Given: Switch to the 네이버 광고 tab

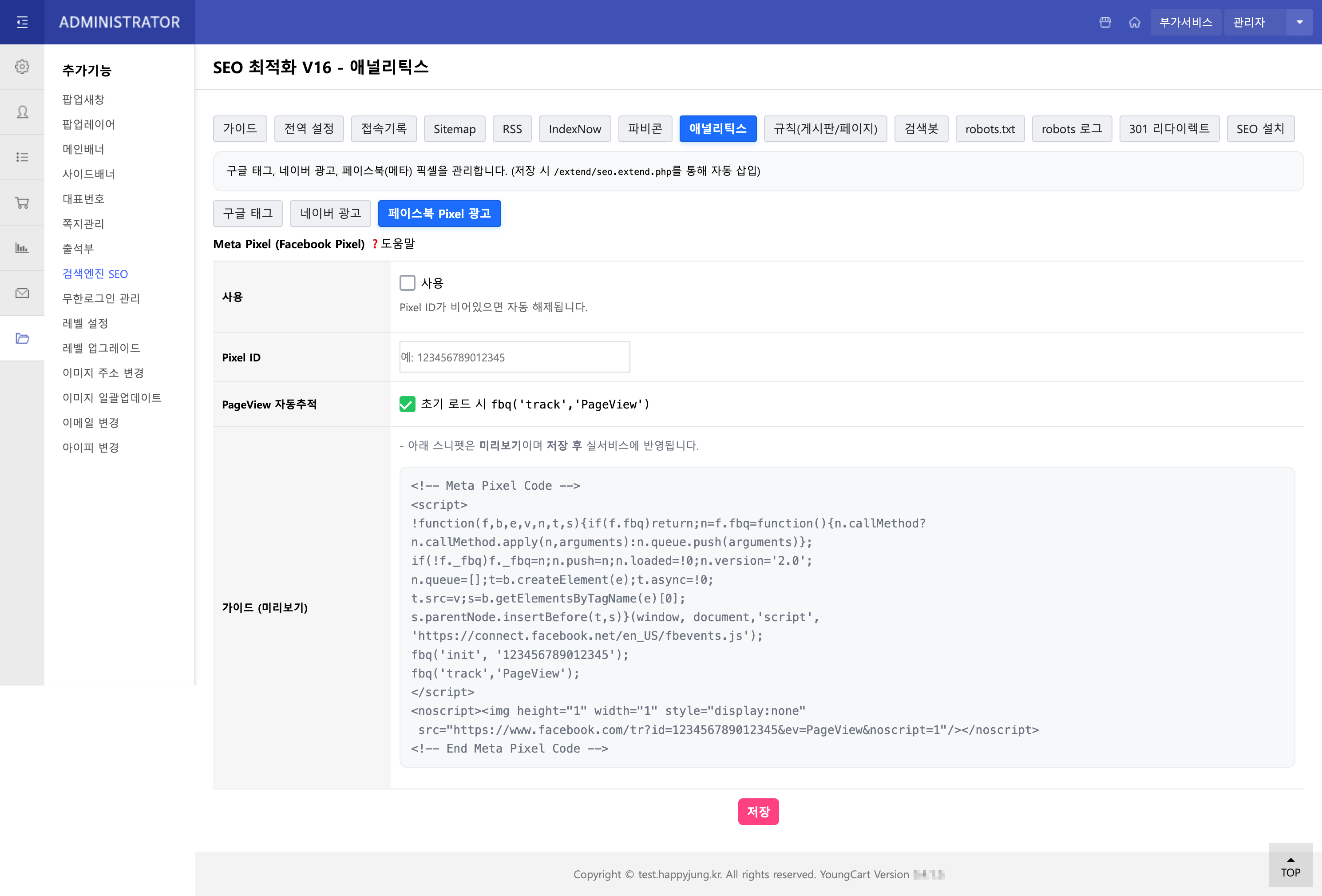Looking at the screenshot, I should click(330, 213).
